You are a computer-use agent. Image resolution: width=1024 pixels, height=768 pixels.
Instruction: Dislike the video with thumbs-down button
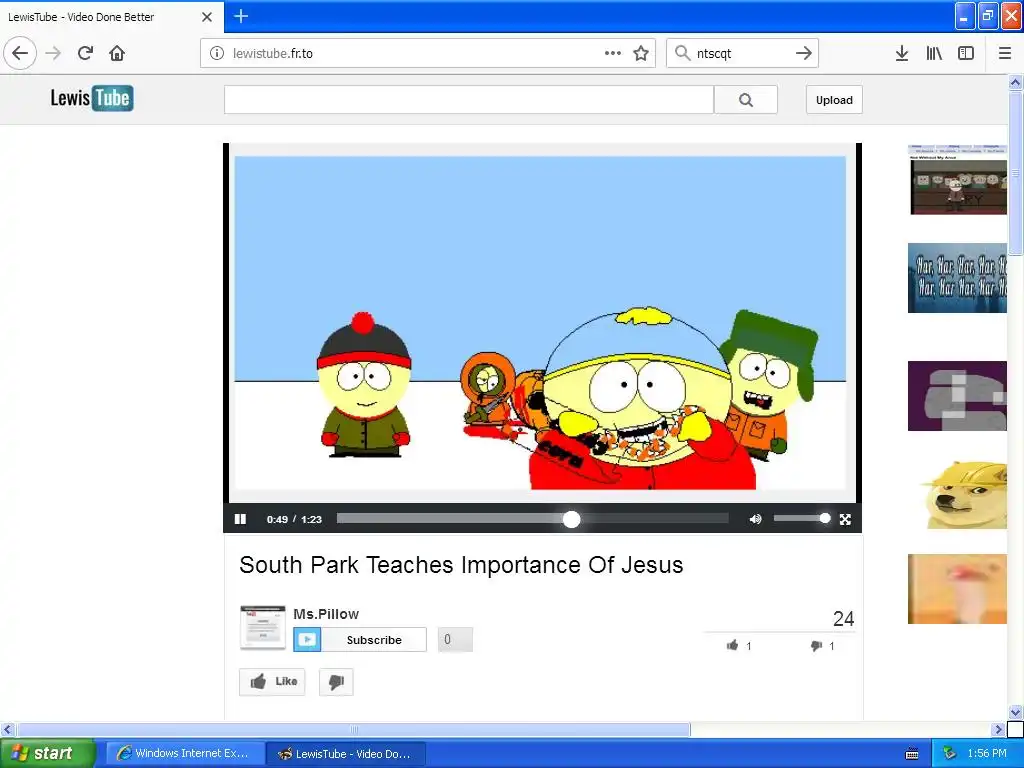[x=336, y=682]
